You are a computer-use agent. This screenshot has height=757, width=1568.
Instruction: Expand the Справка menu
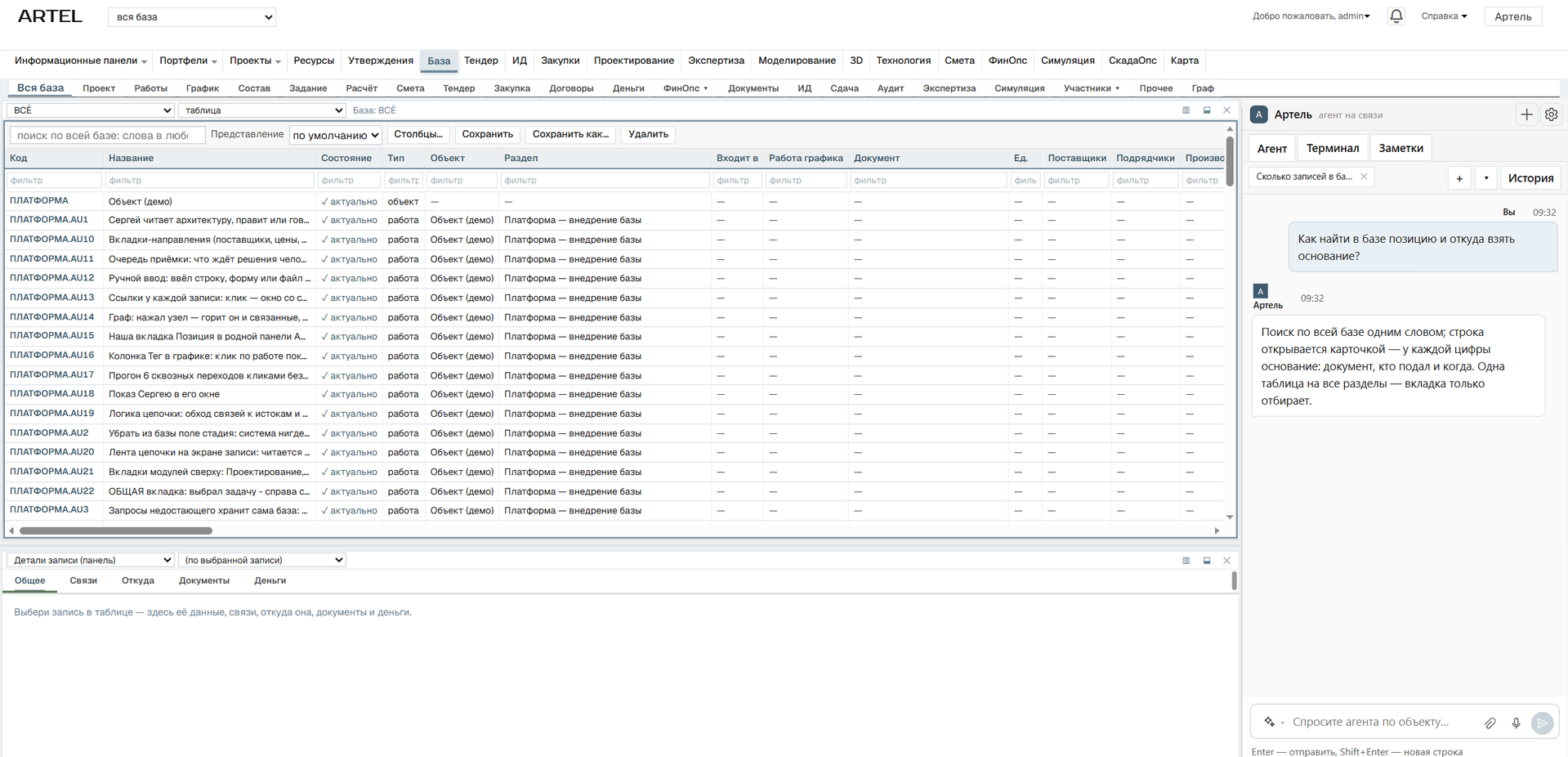click(1444, 16)
